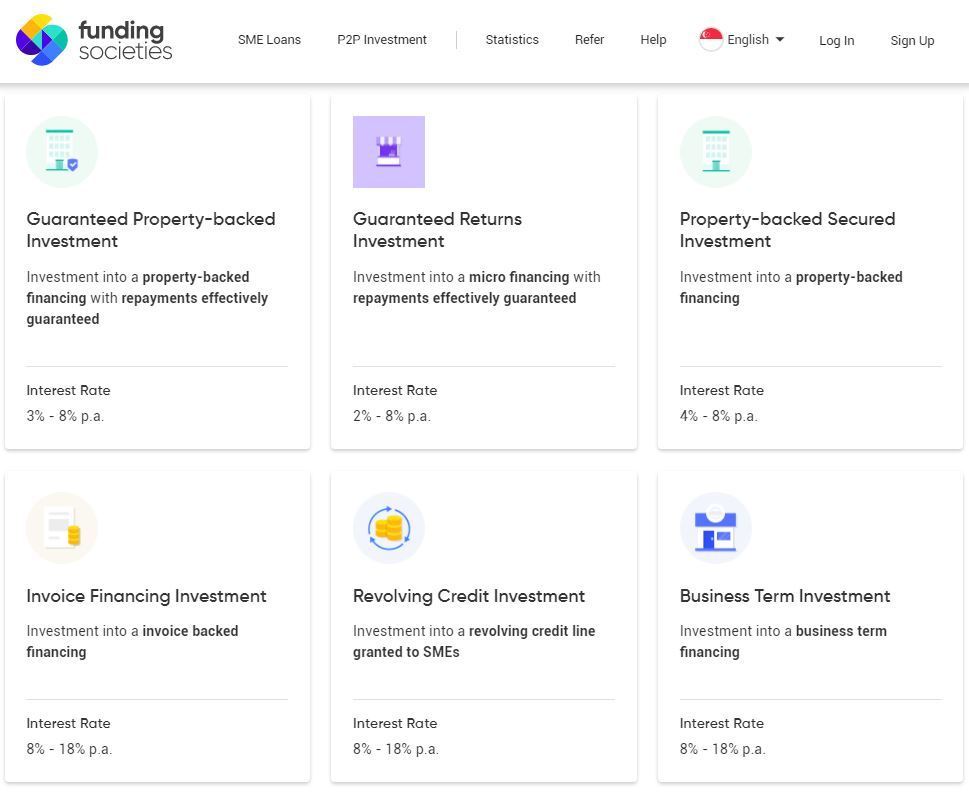Open the Business Term Investment title
The width and height of the screenshot is (969, 792).
[785, 596]
